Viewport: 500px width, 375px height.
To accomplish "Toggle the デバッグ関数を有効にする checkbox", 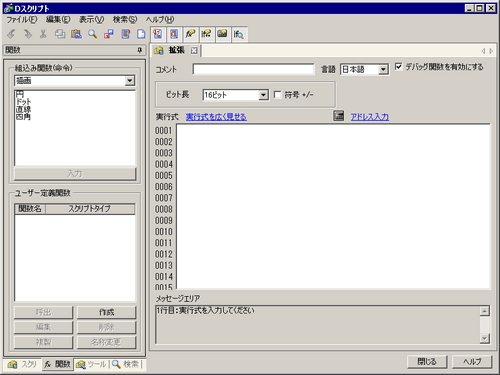I will (398, 66).
